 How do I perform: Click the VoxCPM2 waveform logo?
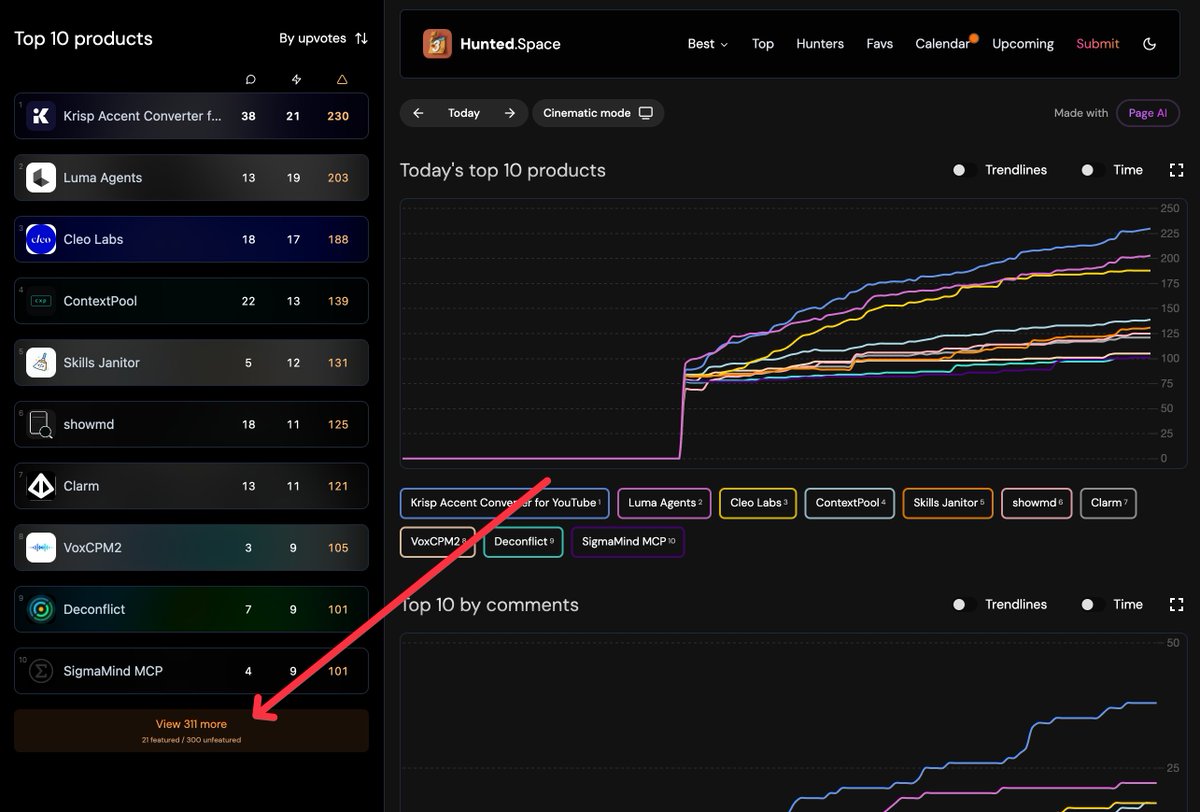pyautogui.click(x=41, y=548)
